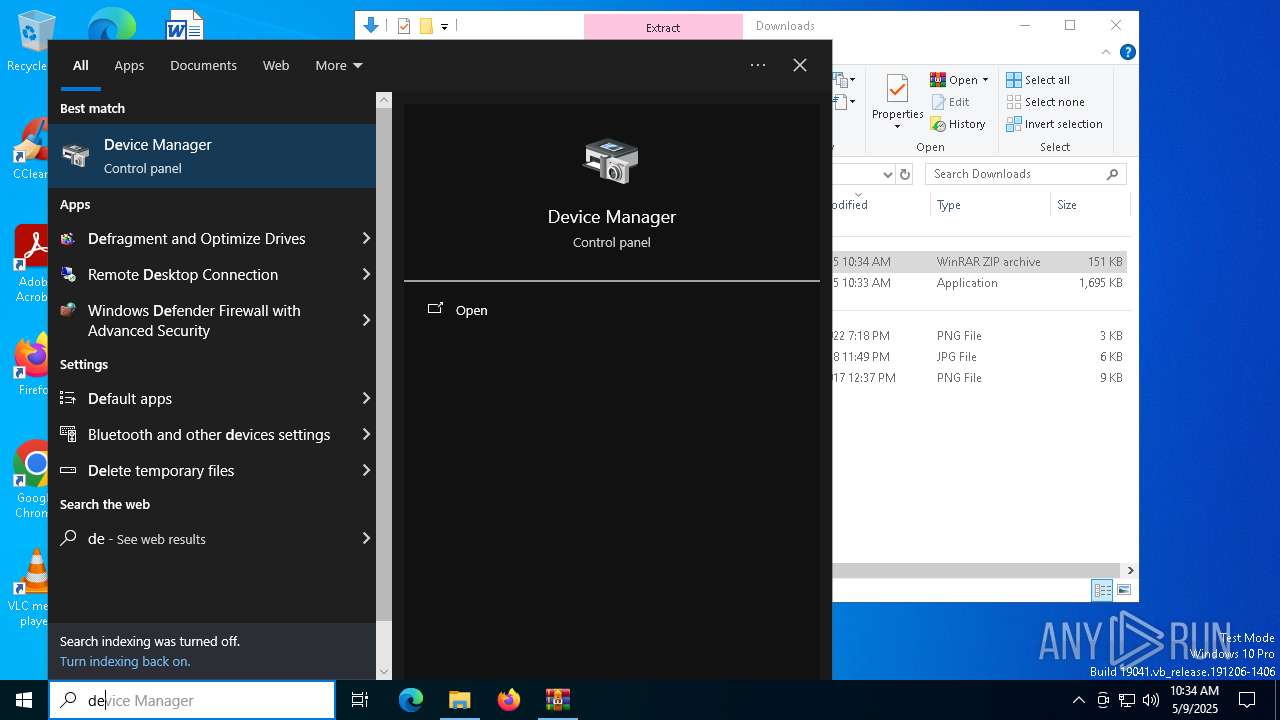The height and width of the screenshot is (720, 1280).
Task: Expand Windows Defender Firewall result arrow
Action: (366, 320)
